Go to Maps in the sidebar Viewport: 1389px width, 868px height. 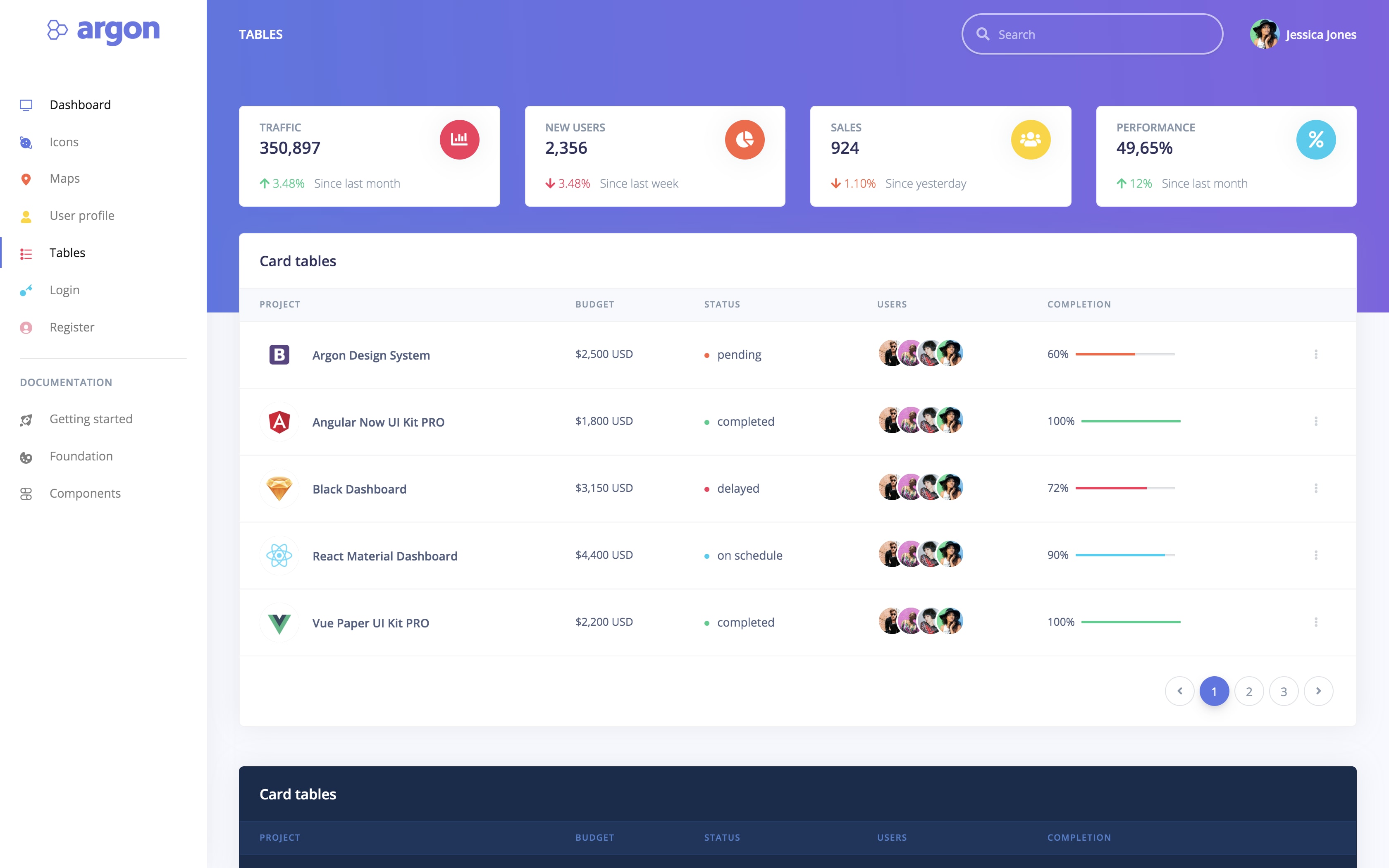click(64, 179)
